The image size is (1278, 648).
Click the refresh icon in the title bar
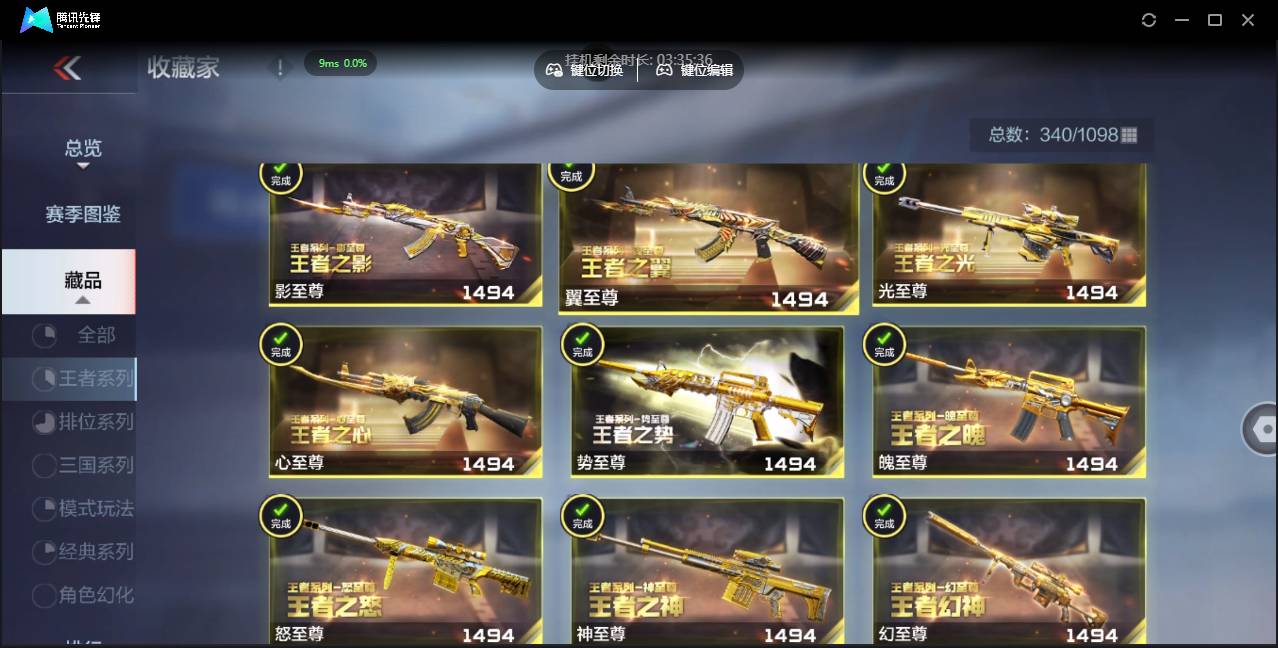click(1149, 20)
